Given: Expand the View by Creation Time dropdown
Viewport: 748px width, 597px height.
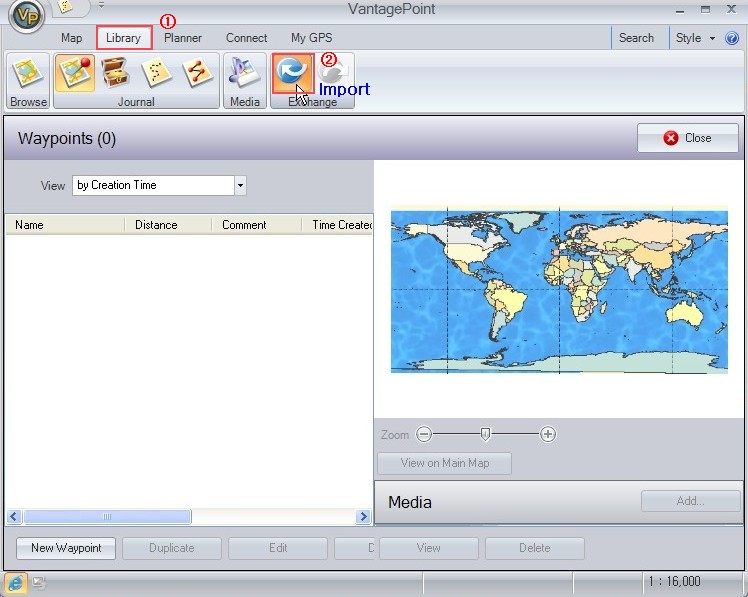Looking at the screenshot, I should (x=240, y=185).
